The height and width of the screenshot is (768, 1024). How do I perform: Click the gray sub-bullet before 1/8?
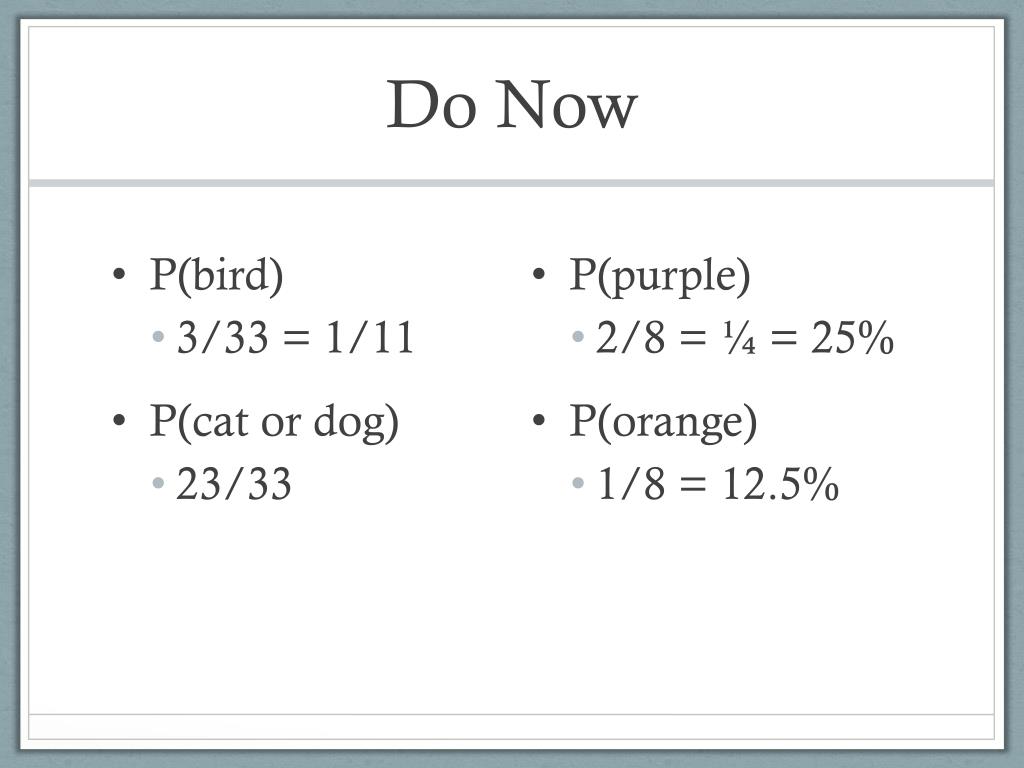coord(578,483)
